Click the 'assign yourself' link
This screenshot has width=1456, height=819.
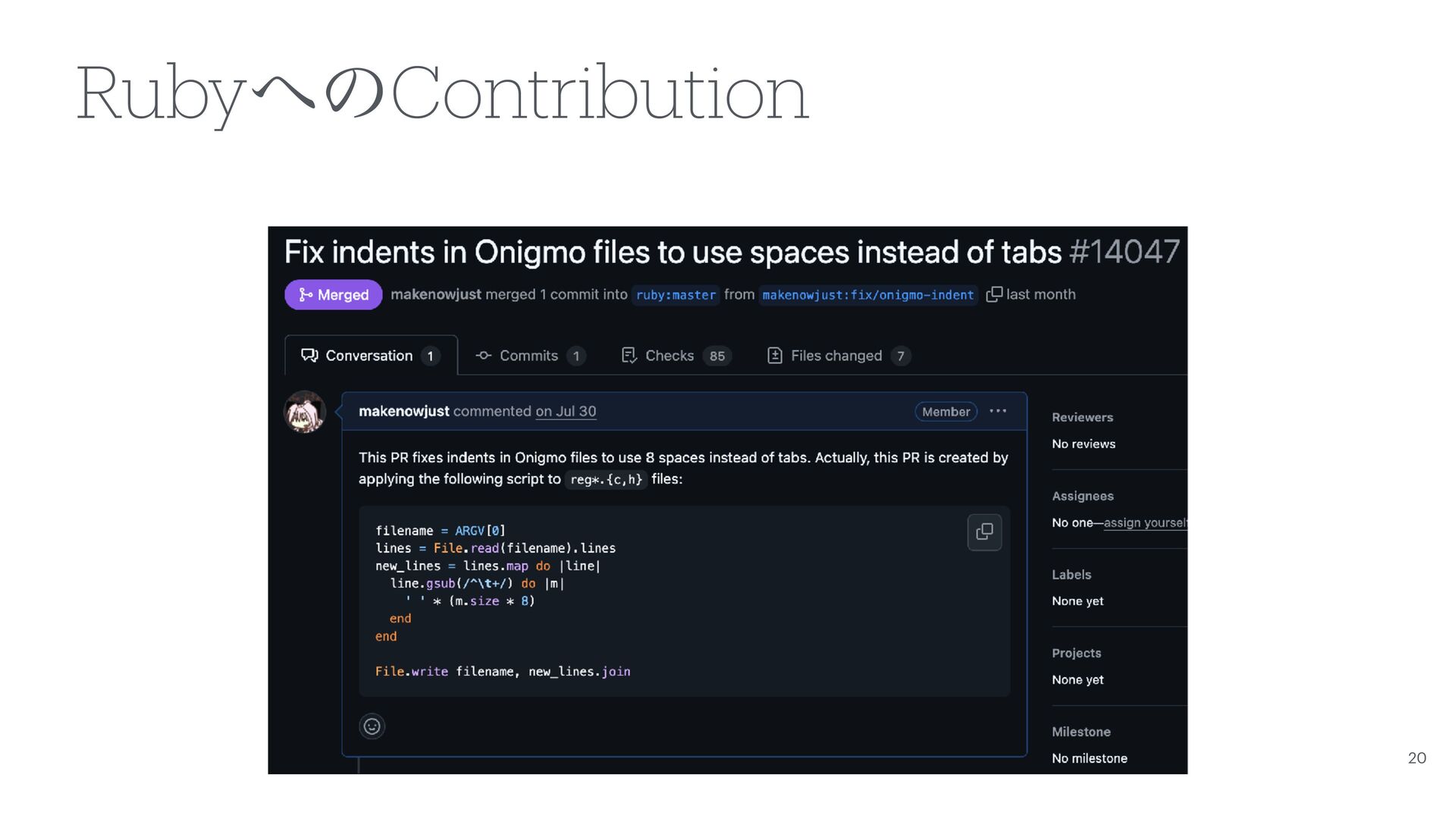pyautogui.click(x=1146, y=522)
